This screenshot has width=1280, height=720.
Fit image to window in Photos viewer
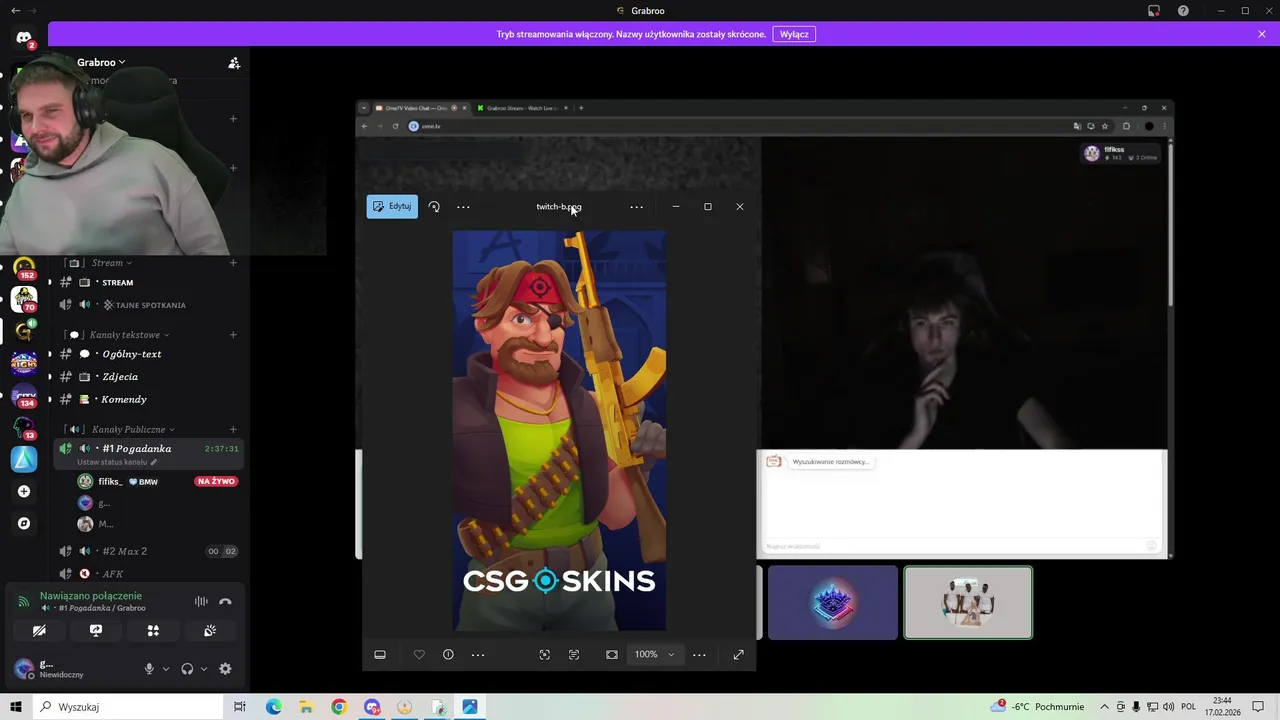coord(612,654)
